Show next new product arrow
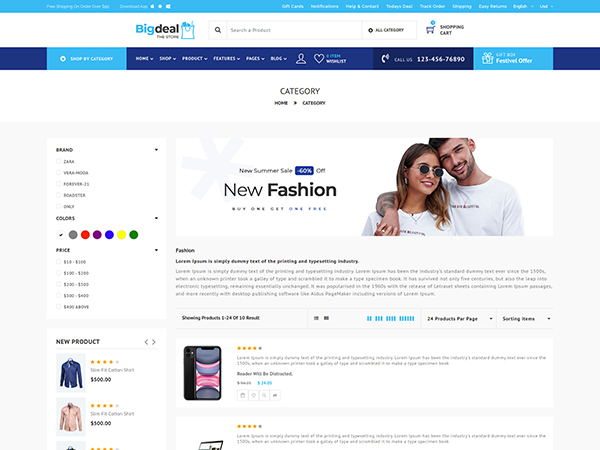 click(155, 342)
